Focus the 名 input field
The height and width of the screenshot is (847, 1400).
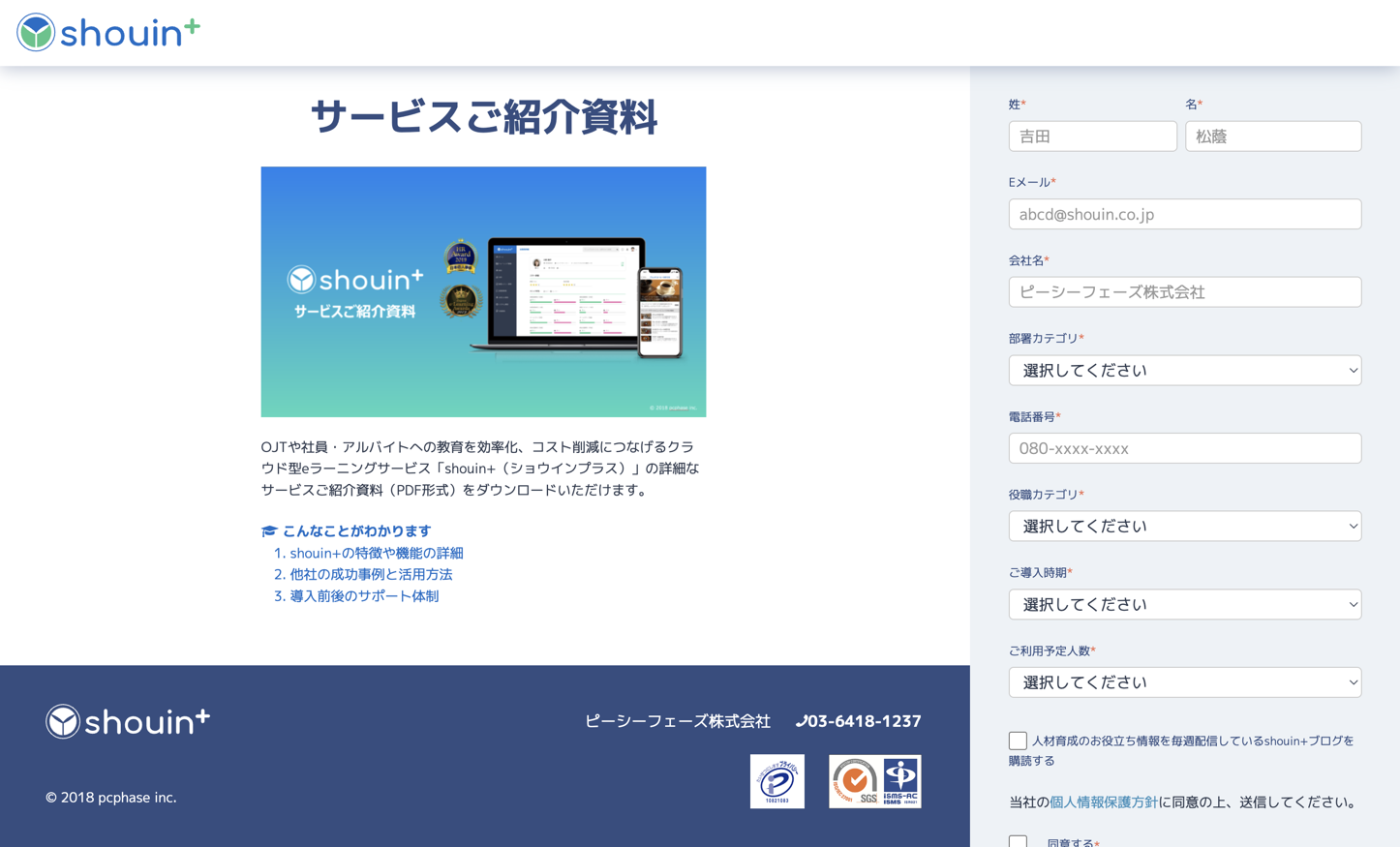point(1273,136)
